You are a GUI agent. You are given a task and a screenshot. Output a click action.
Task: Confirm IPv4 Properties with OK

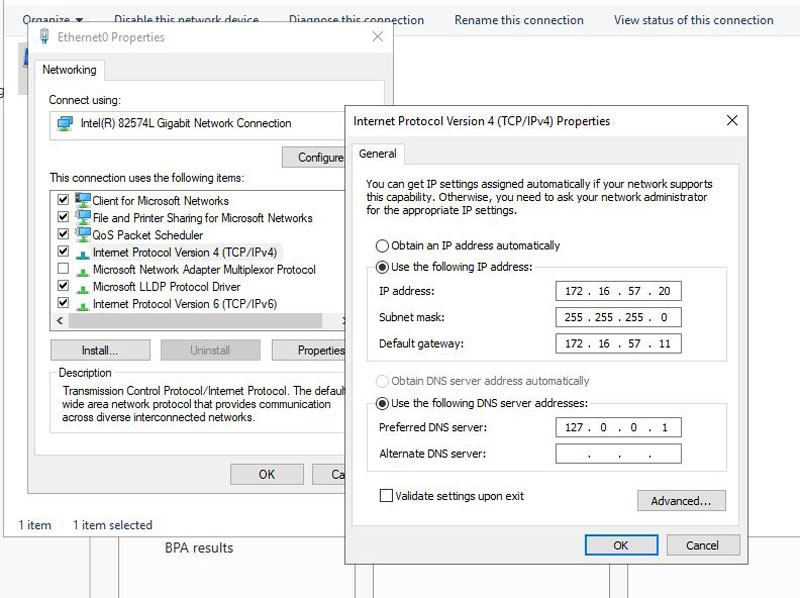point(621,545)
